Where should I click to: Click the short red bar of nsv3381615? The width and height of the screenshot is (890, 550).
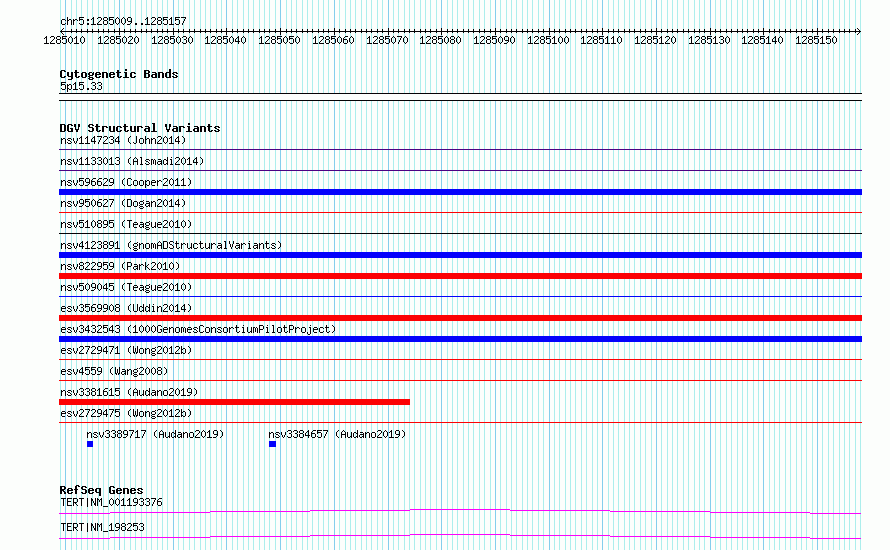coord(234,402)
